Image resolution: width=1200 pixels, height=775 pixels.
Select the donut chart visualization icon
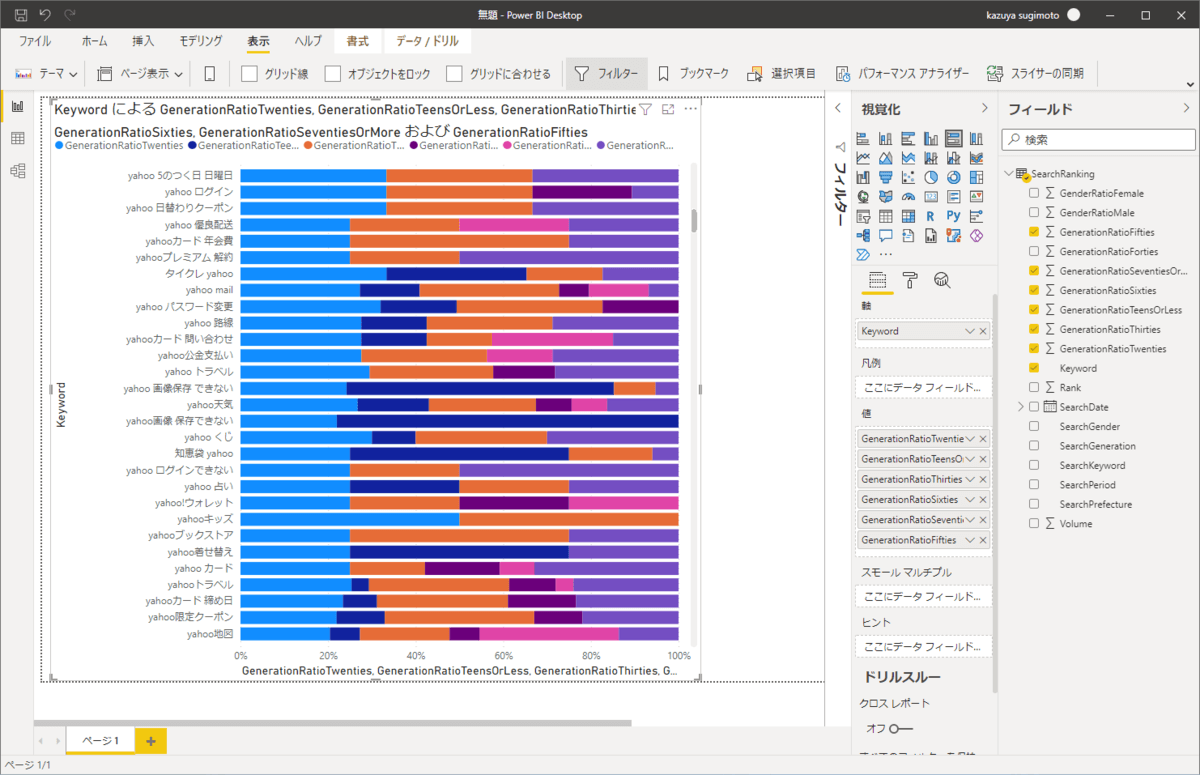(954, 177)
